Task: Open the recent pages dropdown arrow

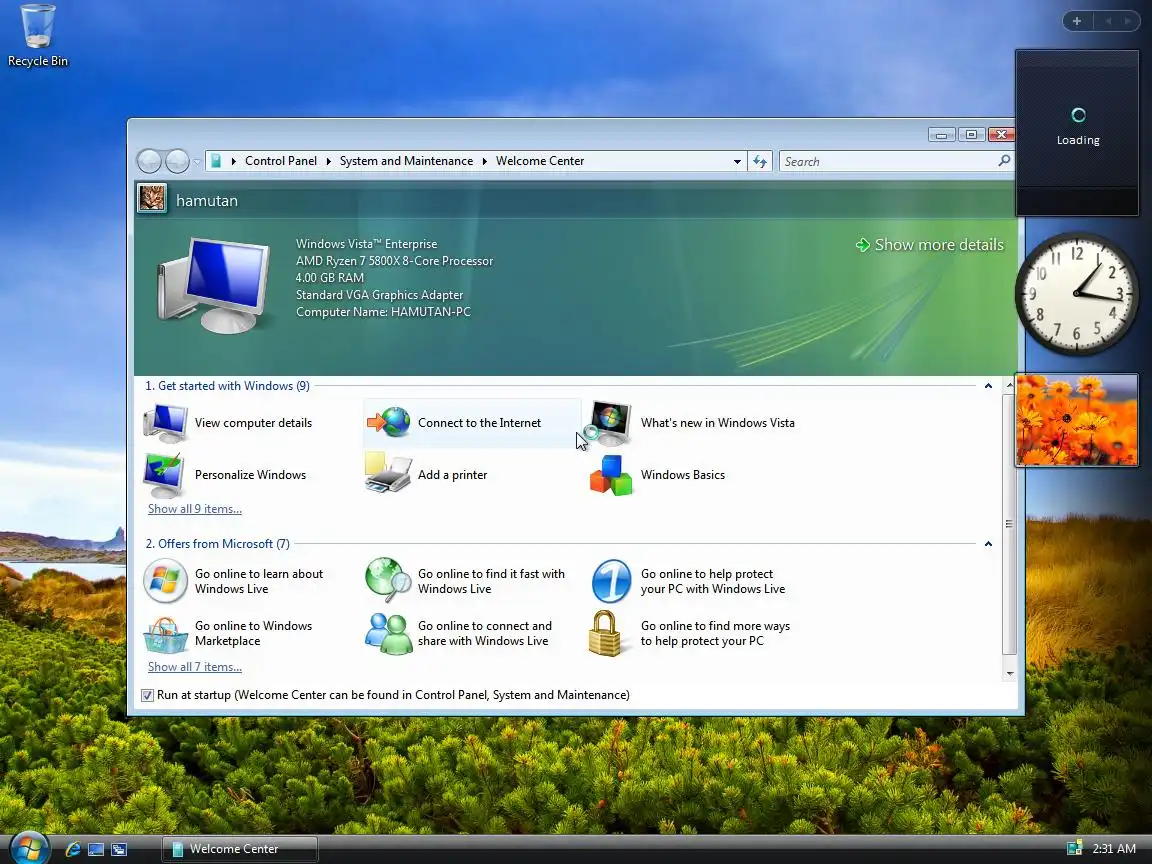Action: pyautogui.click(x=197, y=162)
